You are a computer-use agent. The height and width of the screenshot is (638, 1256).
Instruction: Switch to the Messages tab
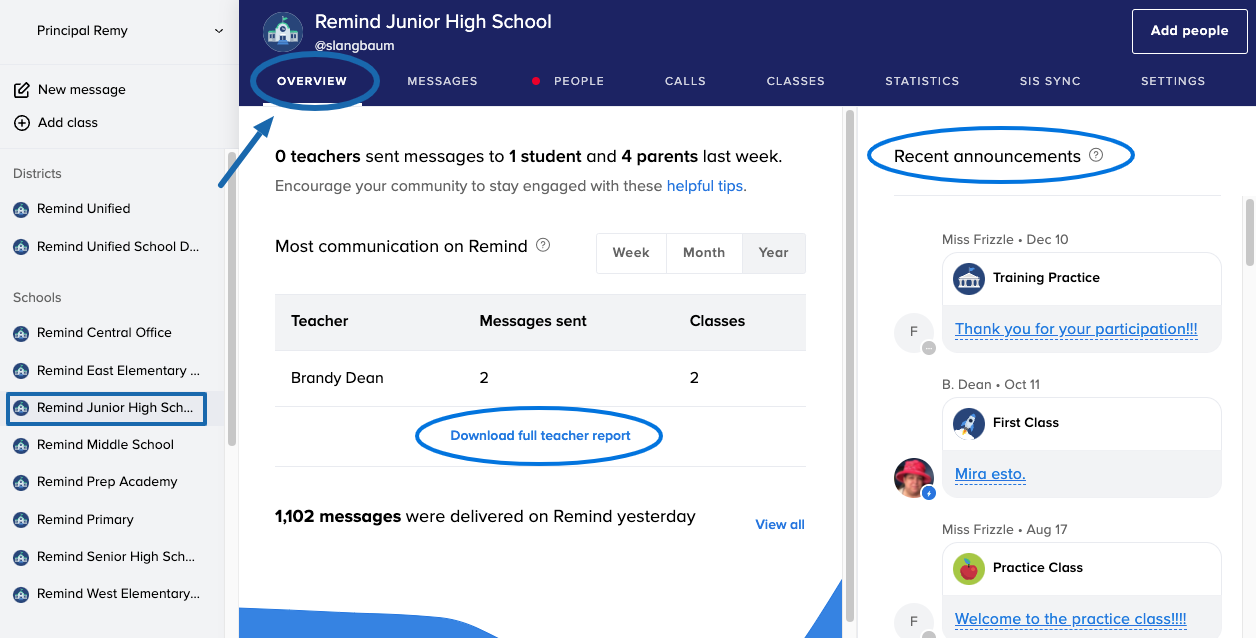442,81
